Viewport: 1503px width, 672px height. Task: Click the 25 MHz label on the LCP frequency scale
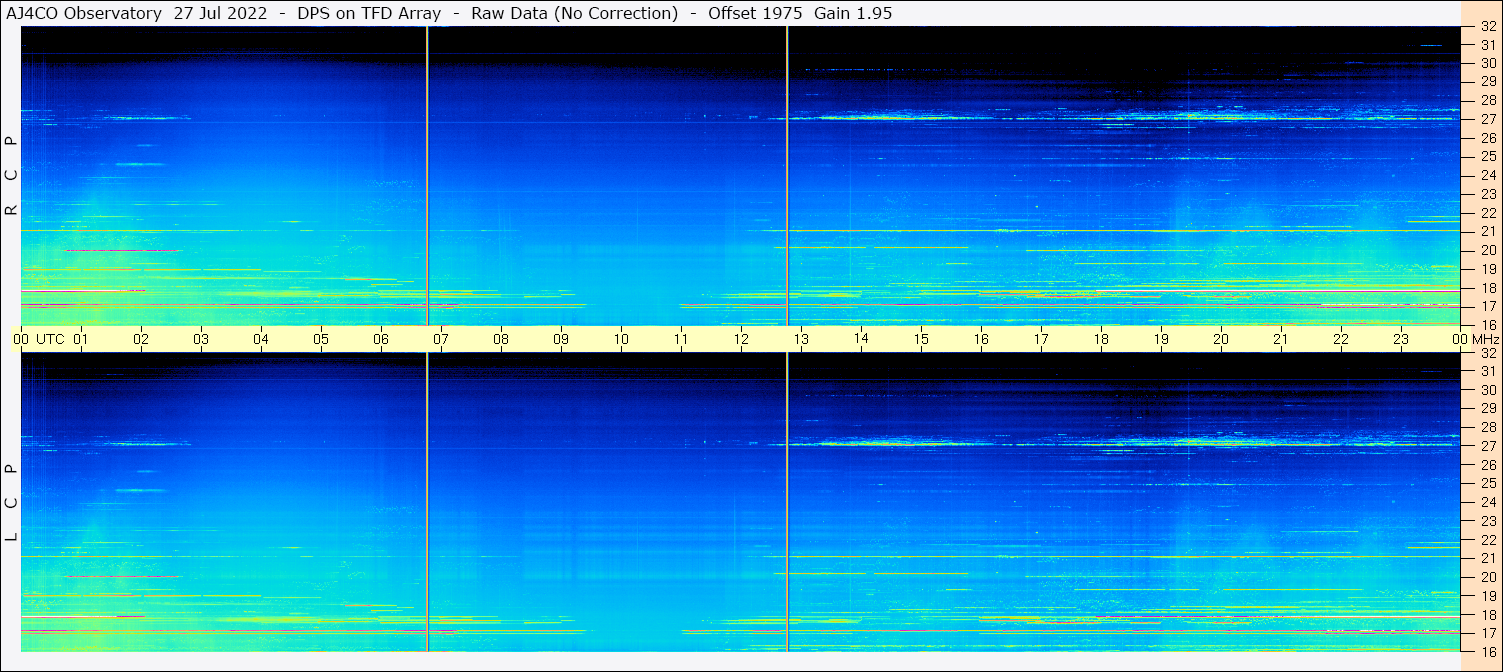pos(1487,484)
